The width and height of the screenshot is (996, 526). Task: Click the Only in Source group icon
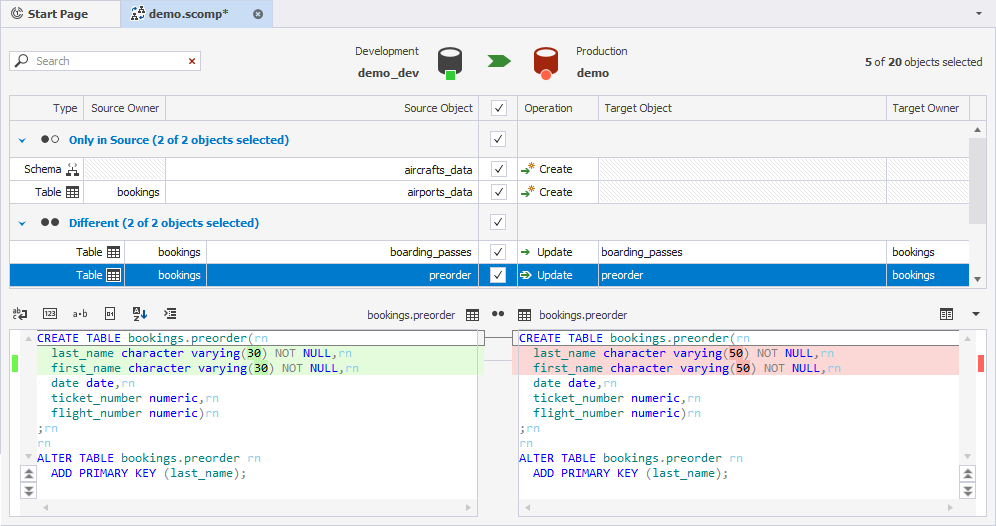point(50,139)
